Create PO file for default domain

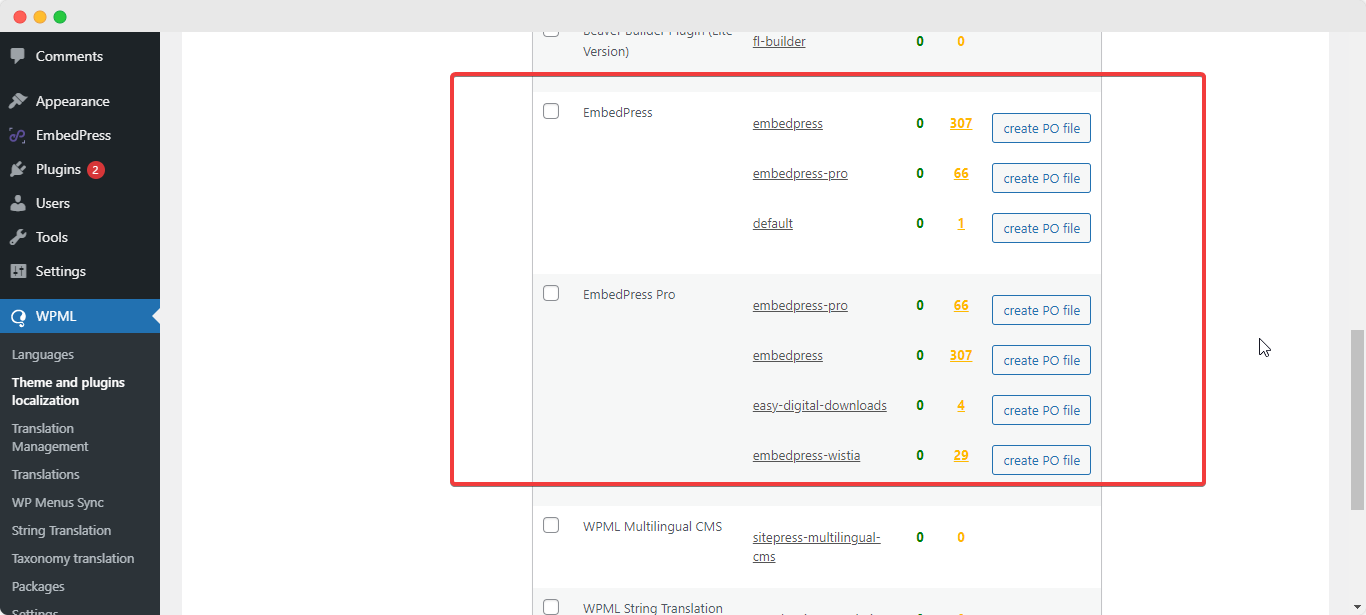click(x=1041, y=228)
